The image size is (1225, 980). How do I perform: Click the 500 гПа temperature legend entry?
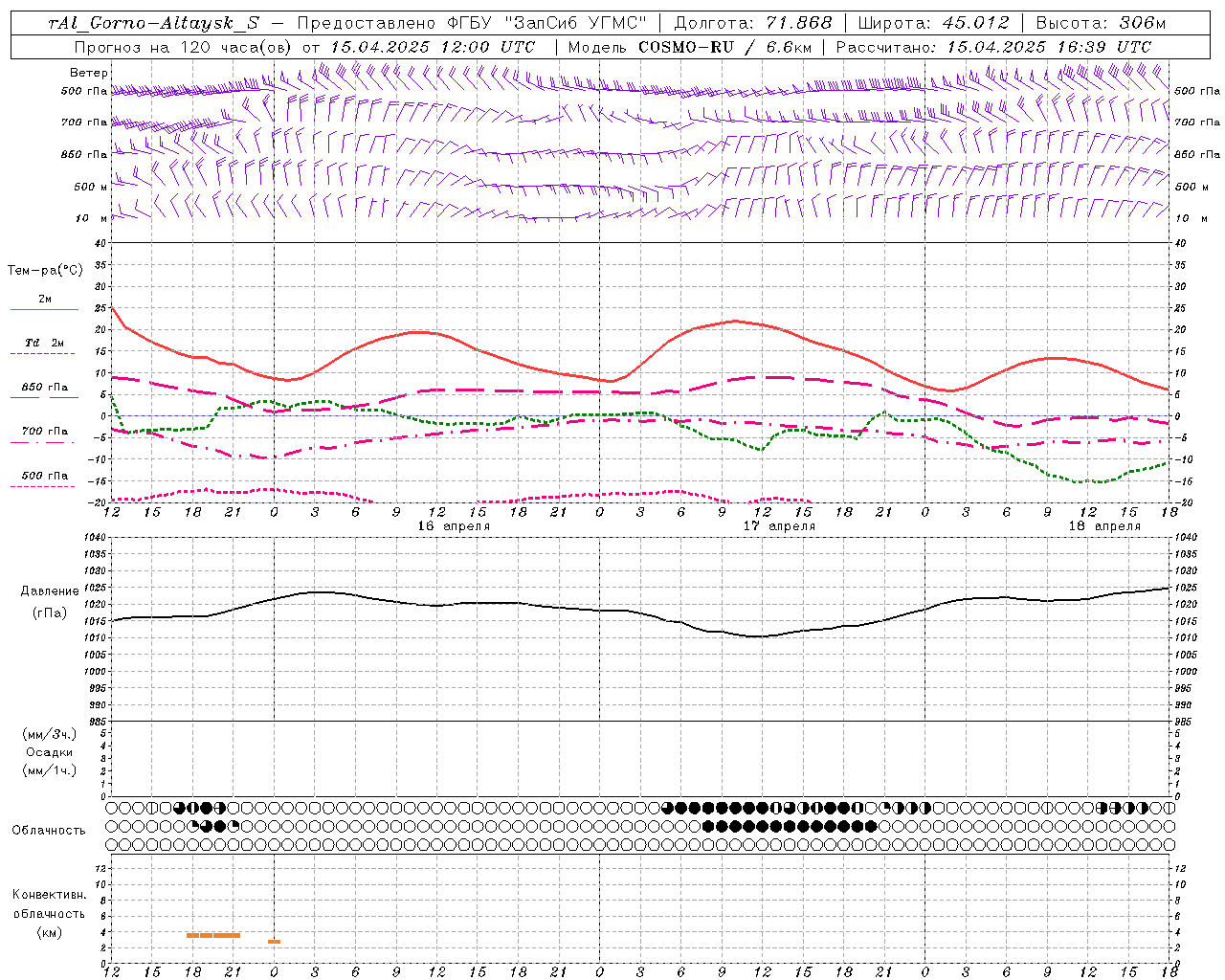[x=44, y=476]
